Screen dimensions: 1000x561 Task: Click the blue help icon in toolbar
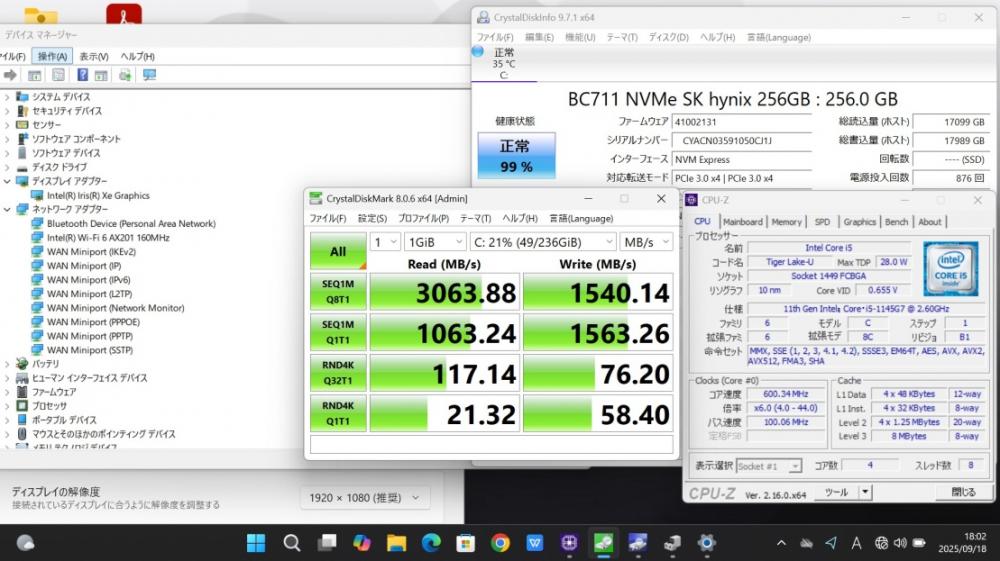click(x=83, y=75)
